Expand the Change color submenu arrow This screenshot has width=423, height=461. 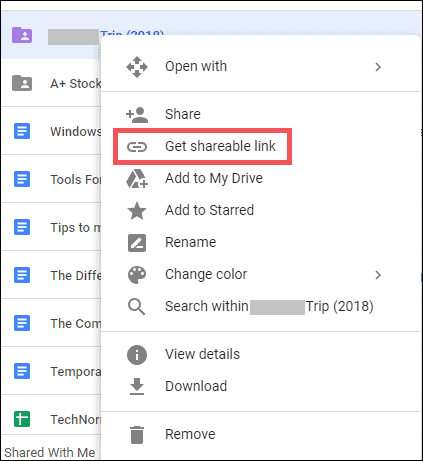(378, 275)
